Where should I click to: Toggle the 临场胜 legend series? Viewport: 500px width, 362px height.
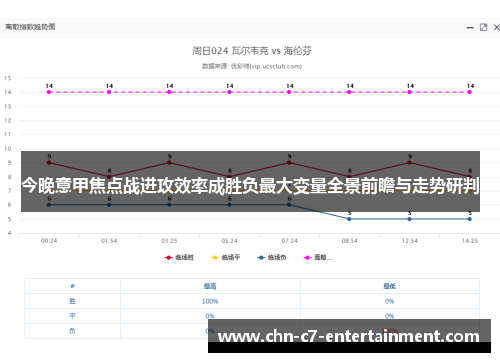click(179, 257)
